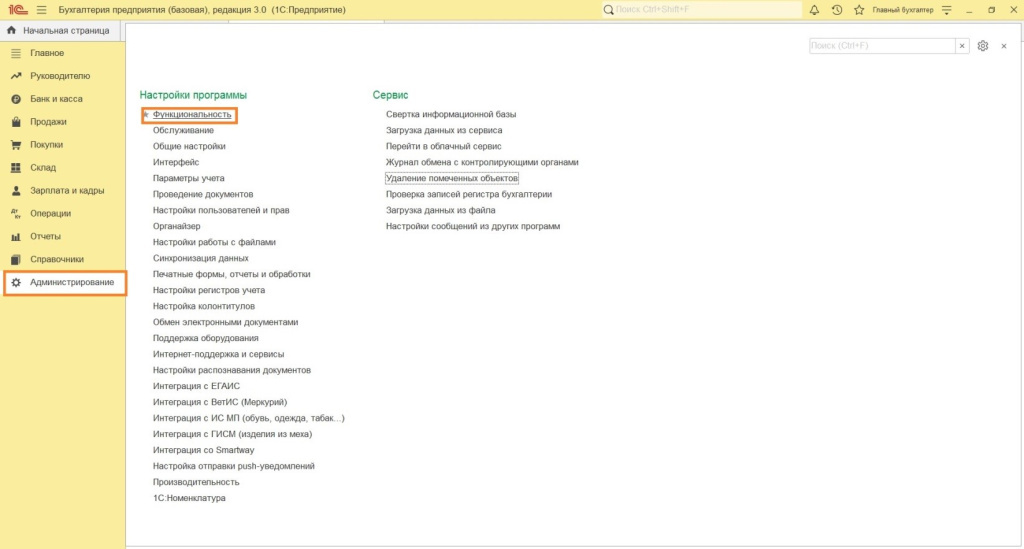Open the Функциональность settings link
This screenshot has height=549, width=1024.
[x=191, y=115]
